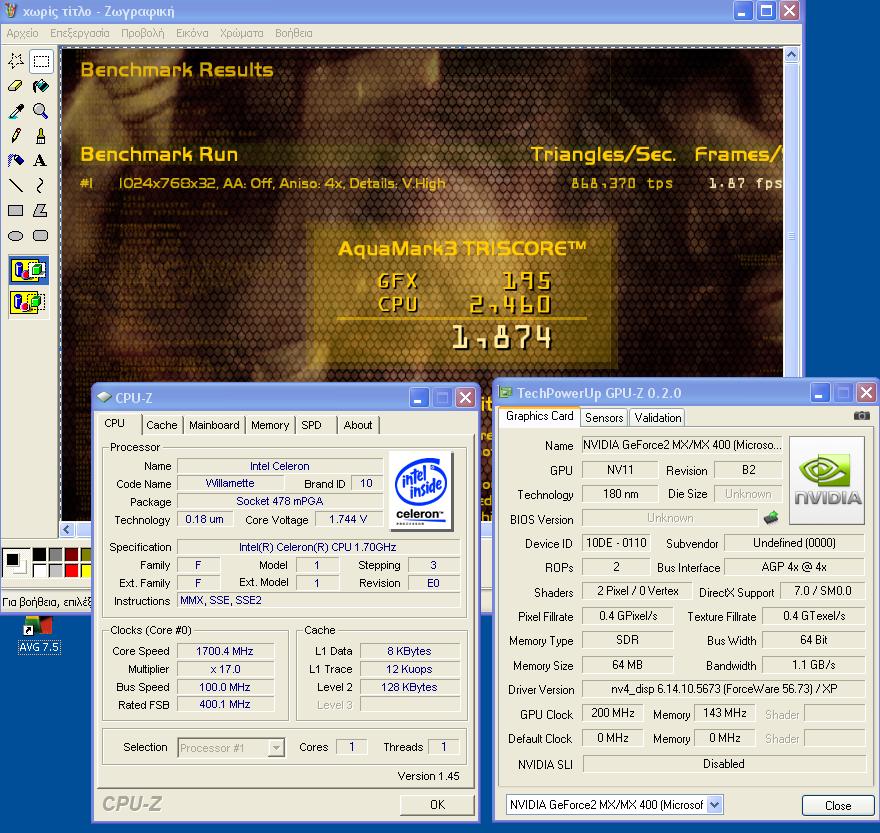Open the Χρώματα menu in Paint
The height and width of the screenshot is (833, 880).
click(x=241, y=33)
